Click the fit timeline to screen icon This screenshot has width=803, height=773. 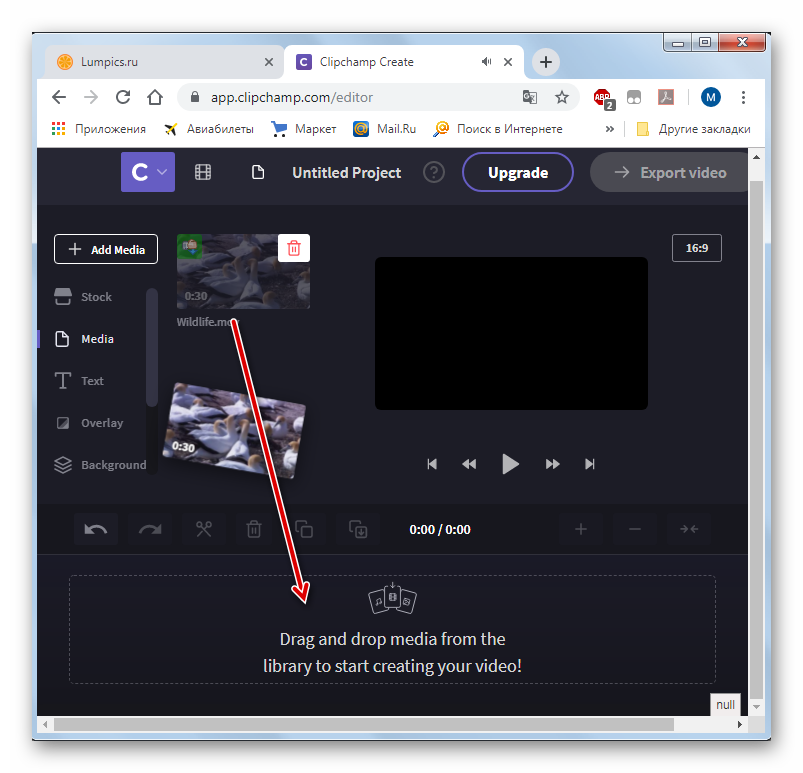(x=689, y=529)
